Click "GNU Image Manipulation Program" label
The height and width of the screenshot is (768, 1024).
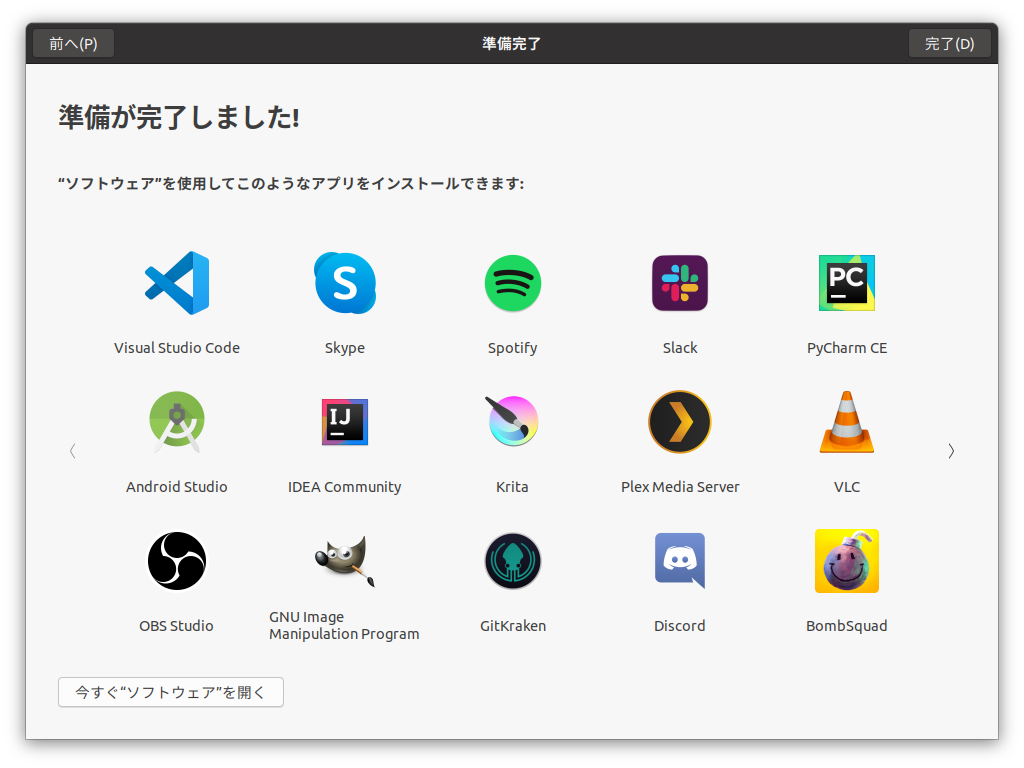(344, 626)
